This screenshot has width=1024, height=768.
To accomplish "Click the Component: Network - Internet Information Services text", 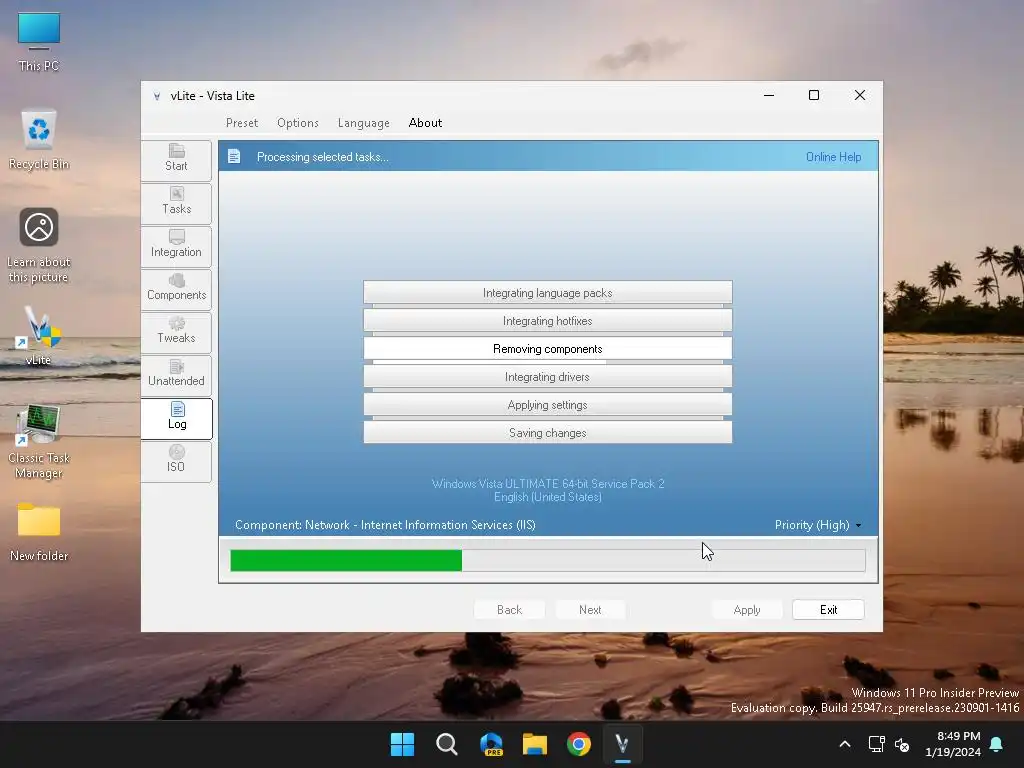I will 385,525.
